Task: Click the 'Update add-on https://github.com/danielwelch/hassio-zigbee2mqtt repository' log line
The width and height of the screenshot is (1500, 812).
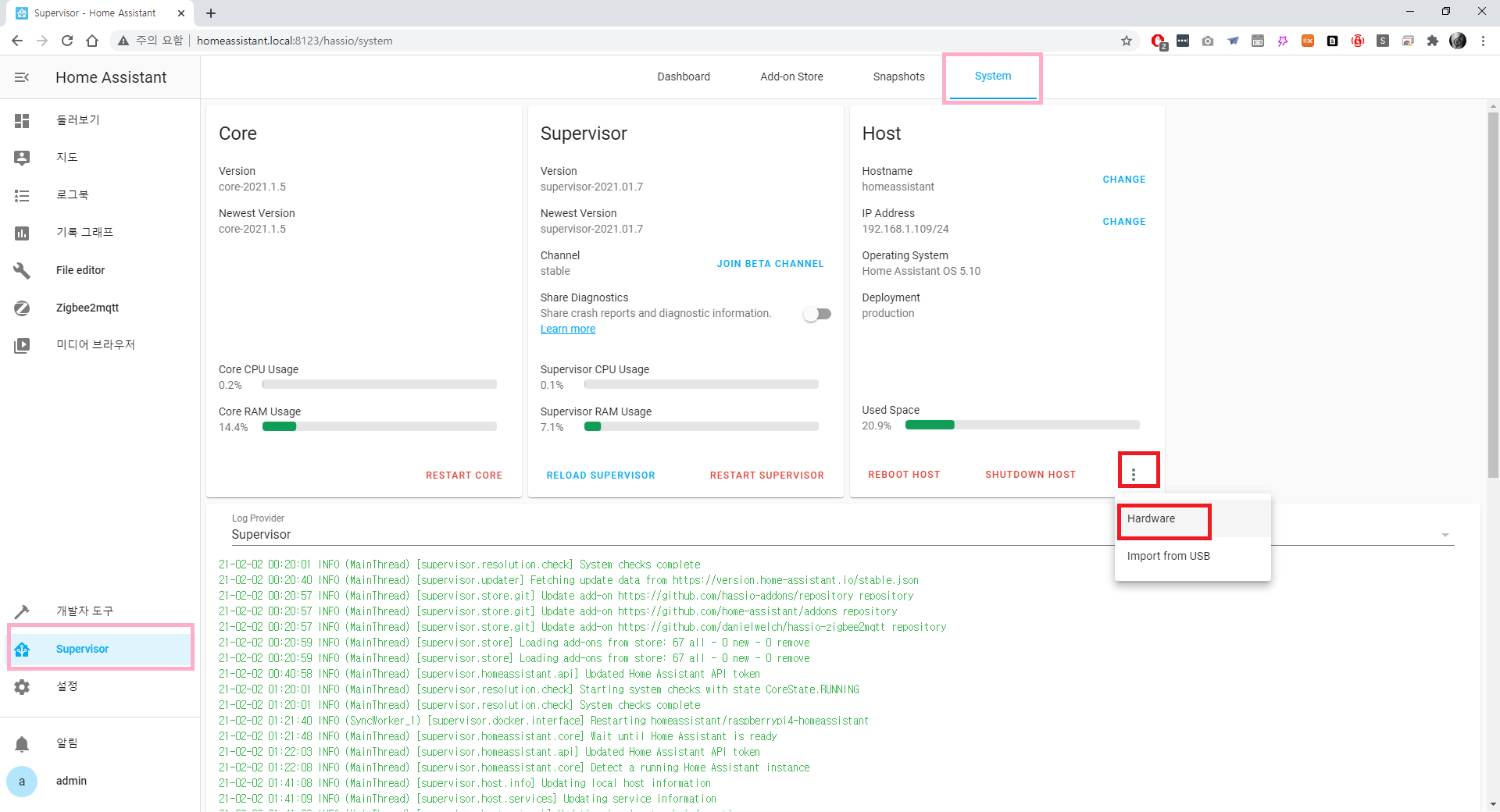Action: click(x=582, y=627)
